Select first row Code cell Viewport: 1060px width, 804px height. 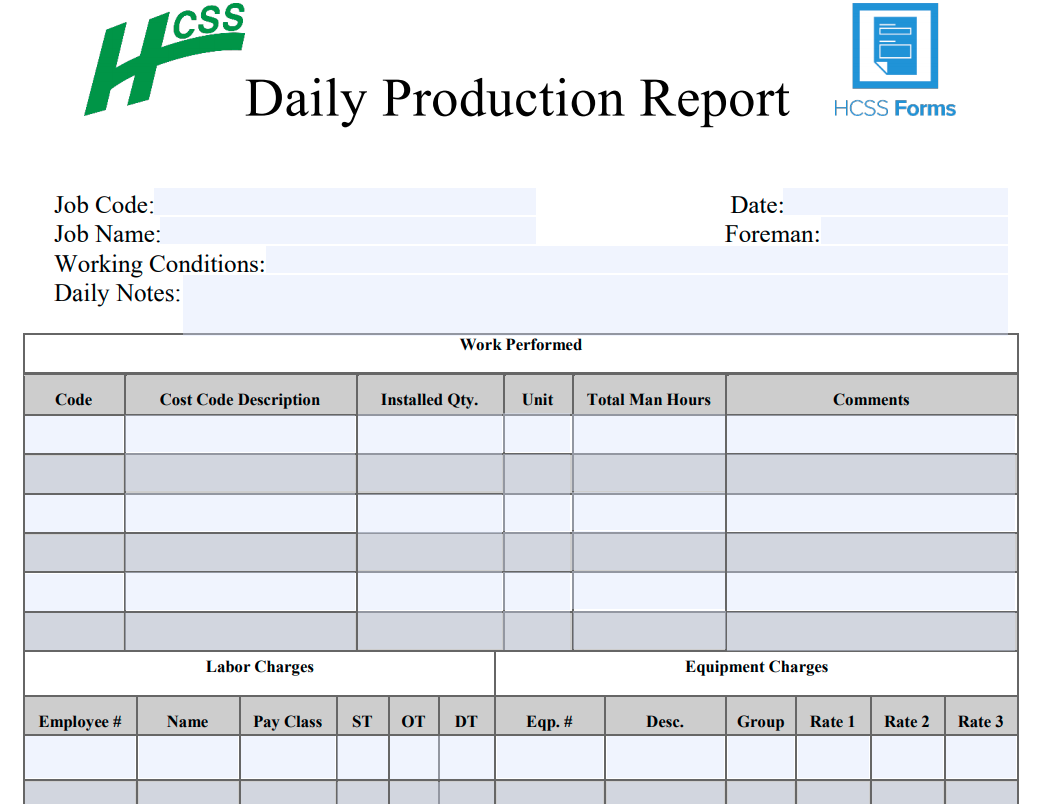(x=74, y=435)
